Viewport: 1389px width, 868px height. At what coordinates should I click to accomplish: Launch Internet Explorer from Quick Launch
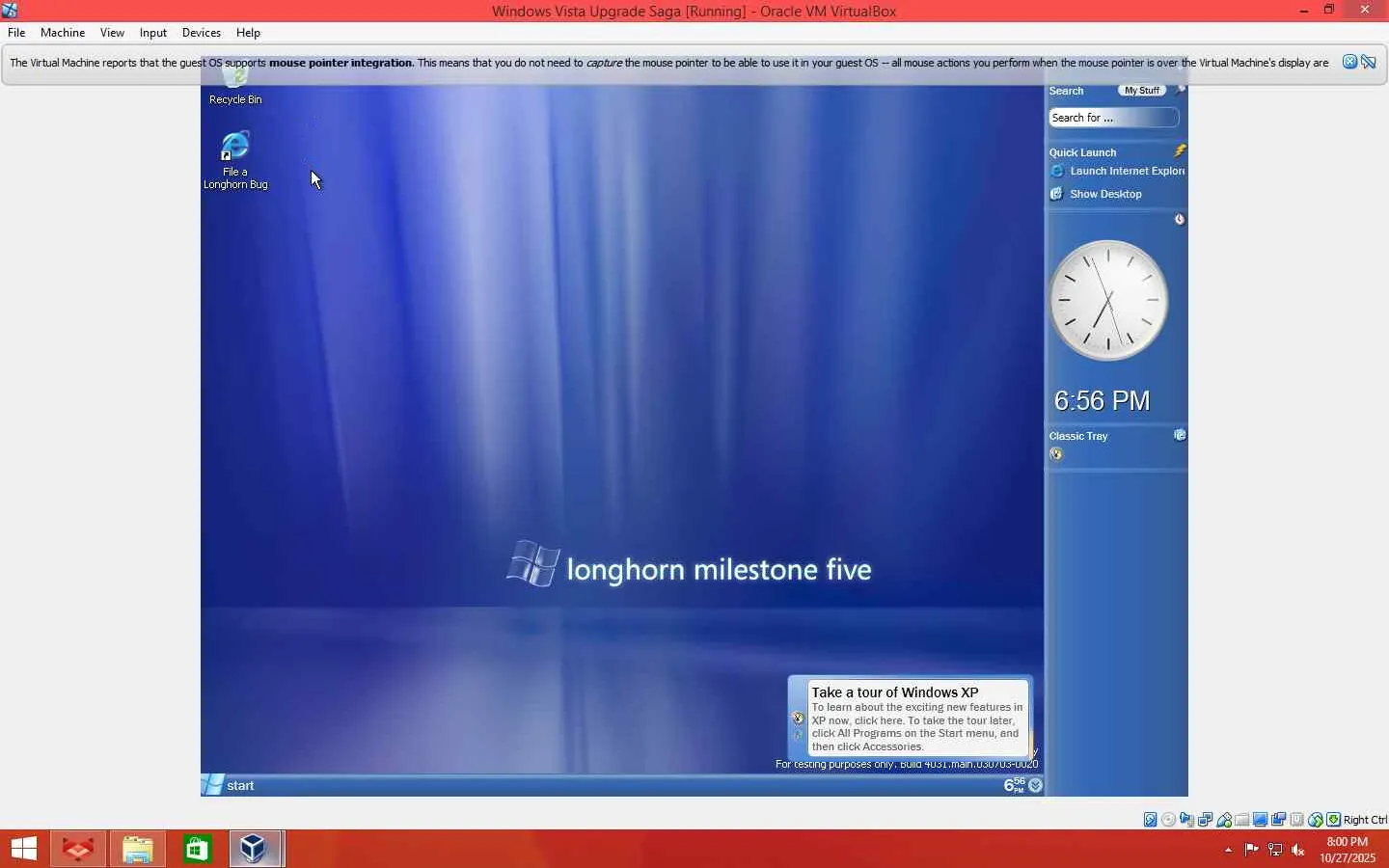point(1117,171)
